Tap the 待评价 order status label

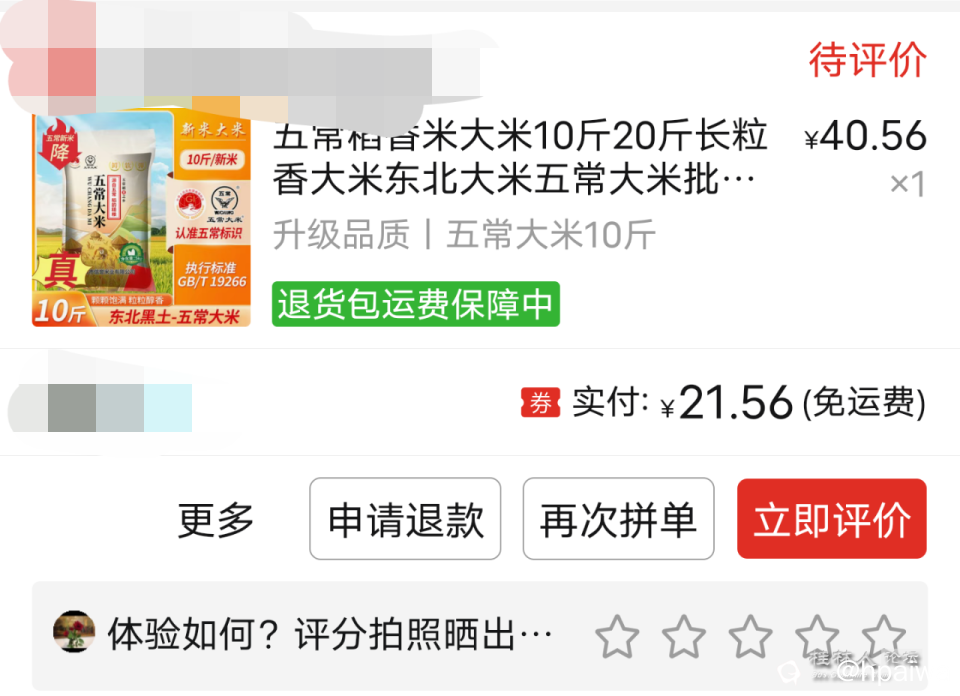tap(868, 59)
